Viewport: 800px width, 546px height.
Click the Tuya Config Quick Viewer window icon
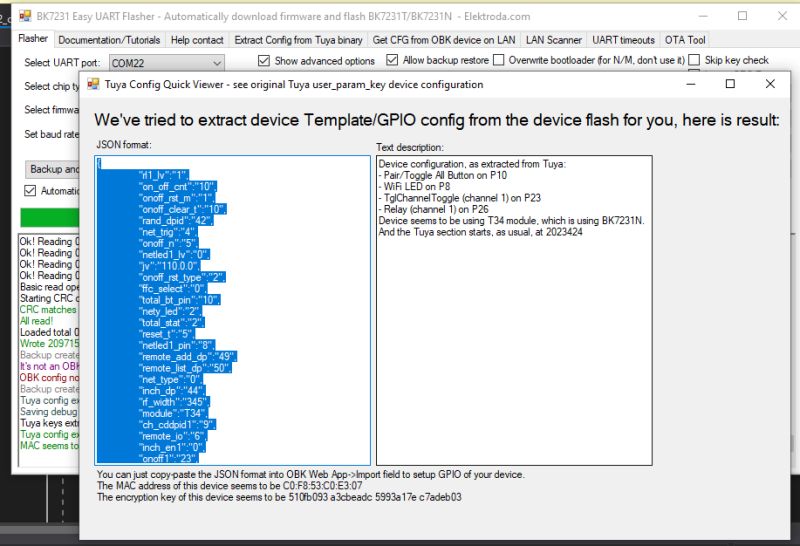tap(93, 84)
